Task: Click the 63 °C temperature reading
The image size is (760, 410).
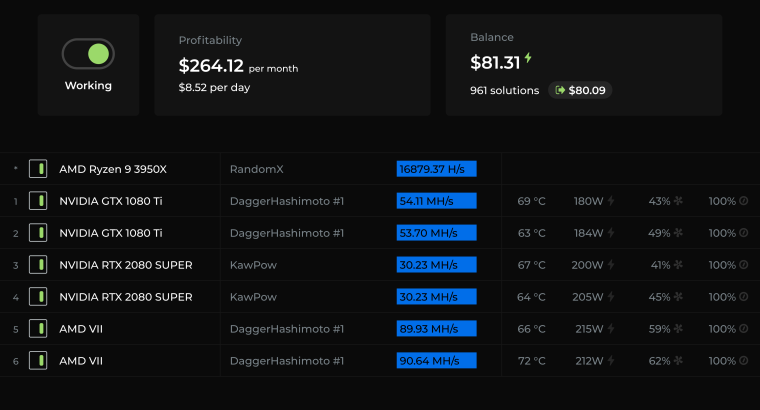Action: point(531,233)
